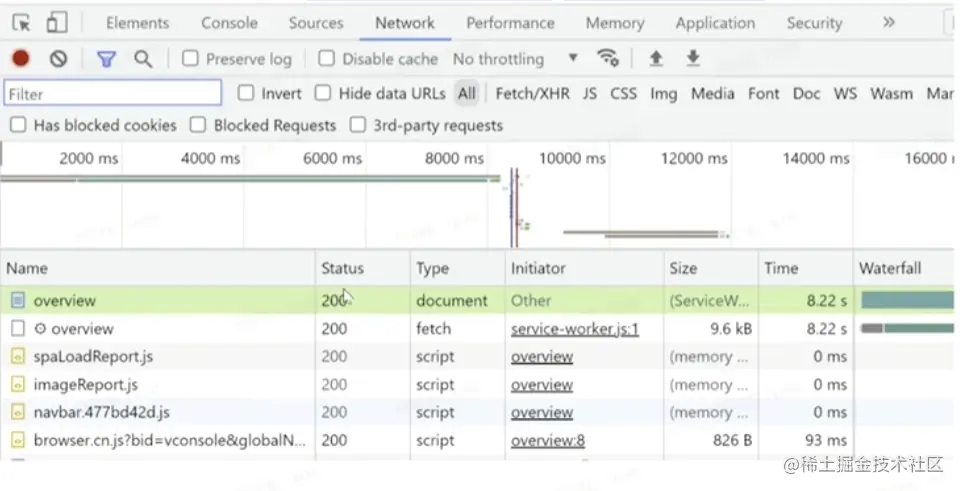Switch to the Console tab
Screen dimensions: 960x491
point(229,23)
